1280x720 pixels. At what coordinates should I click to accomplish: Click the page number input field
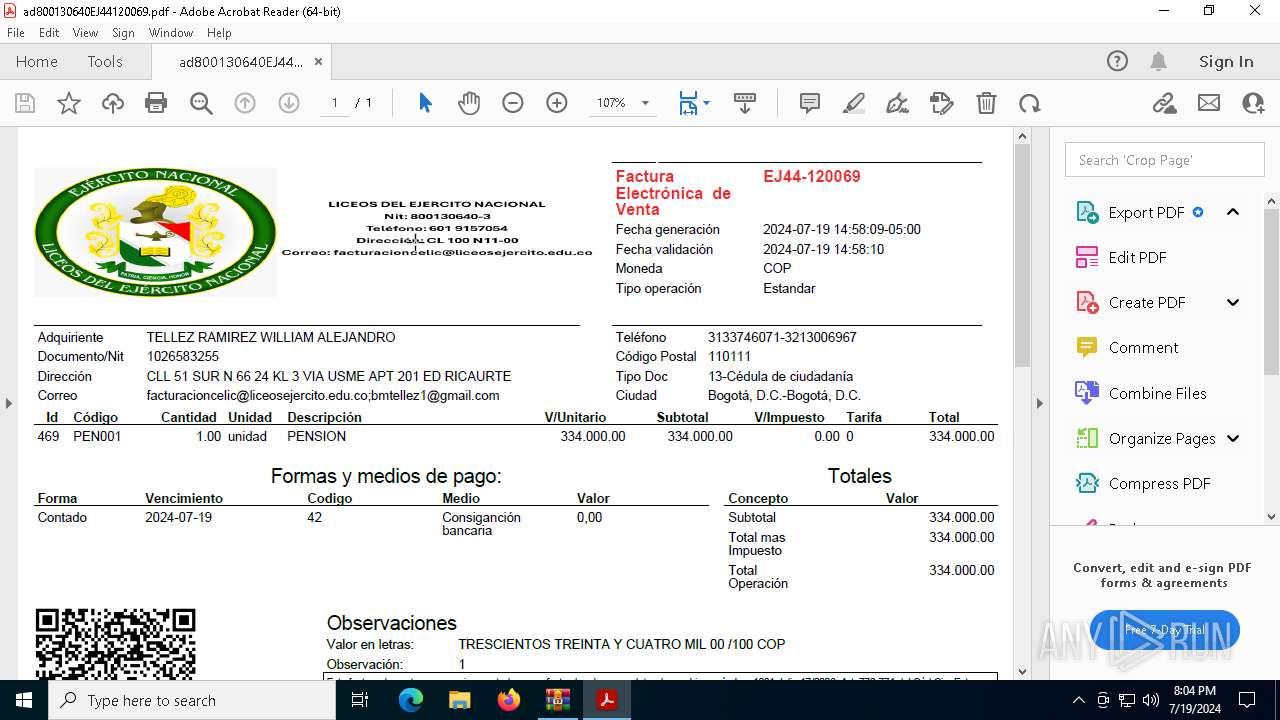[x=334, y=103]
